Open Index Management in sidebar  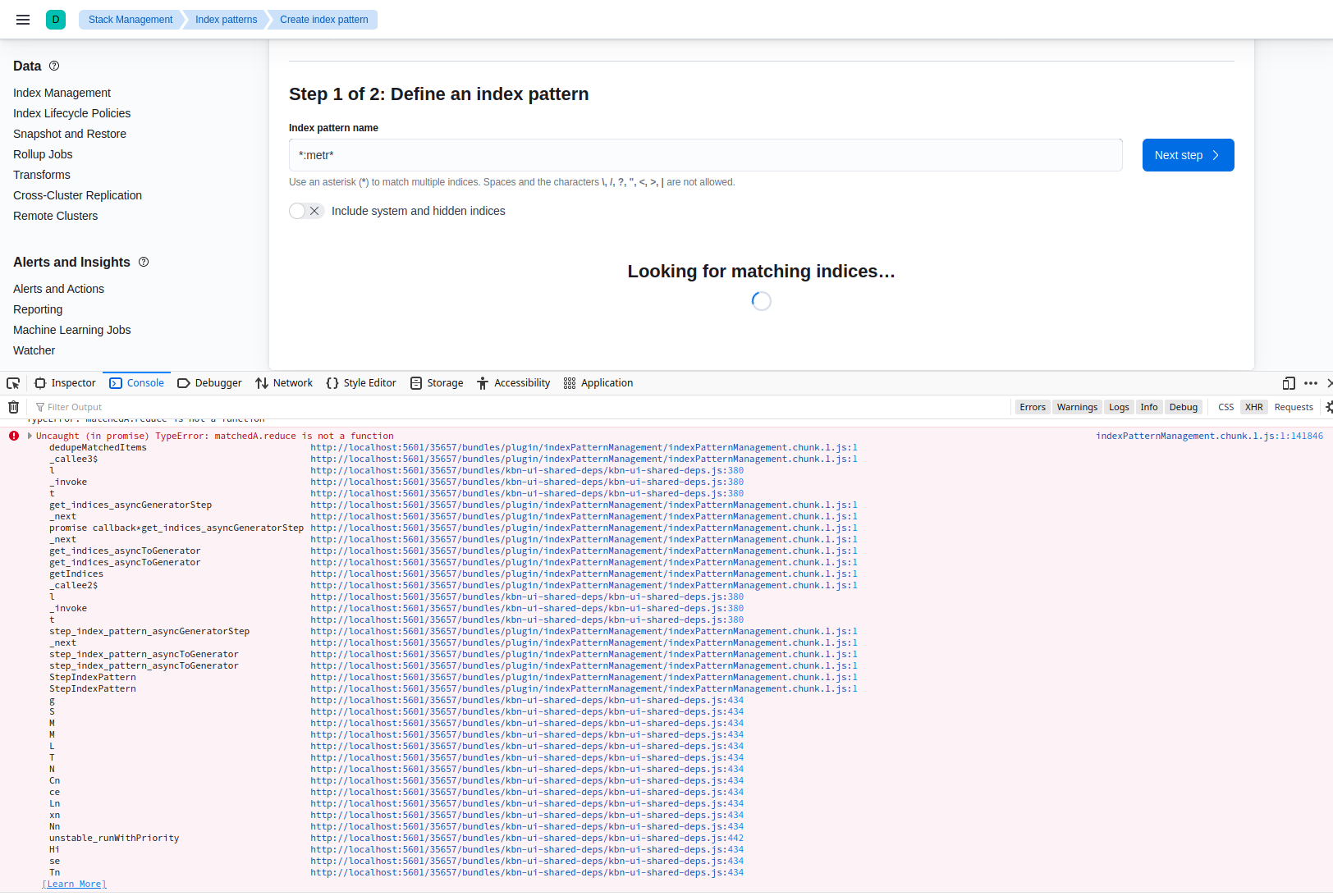tap(62, 93)
